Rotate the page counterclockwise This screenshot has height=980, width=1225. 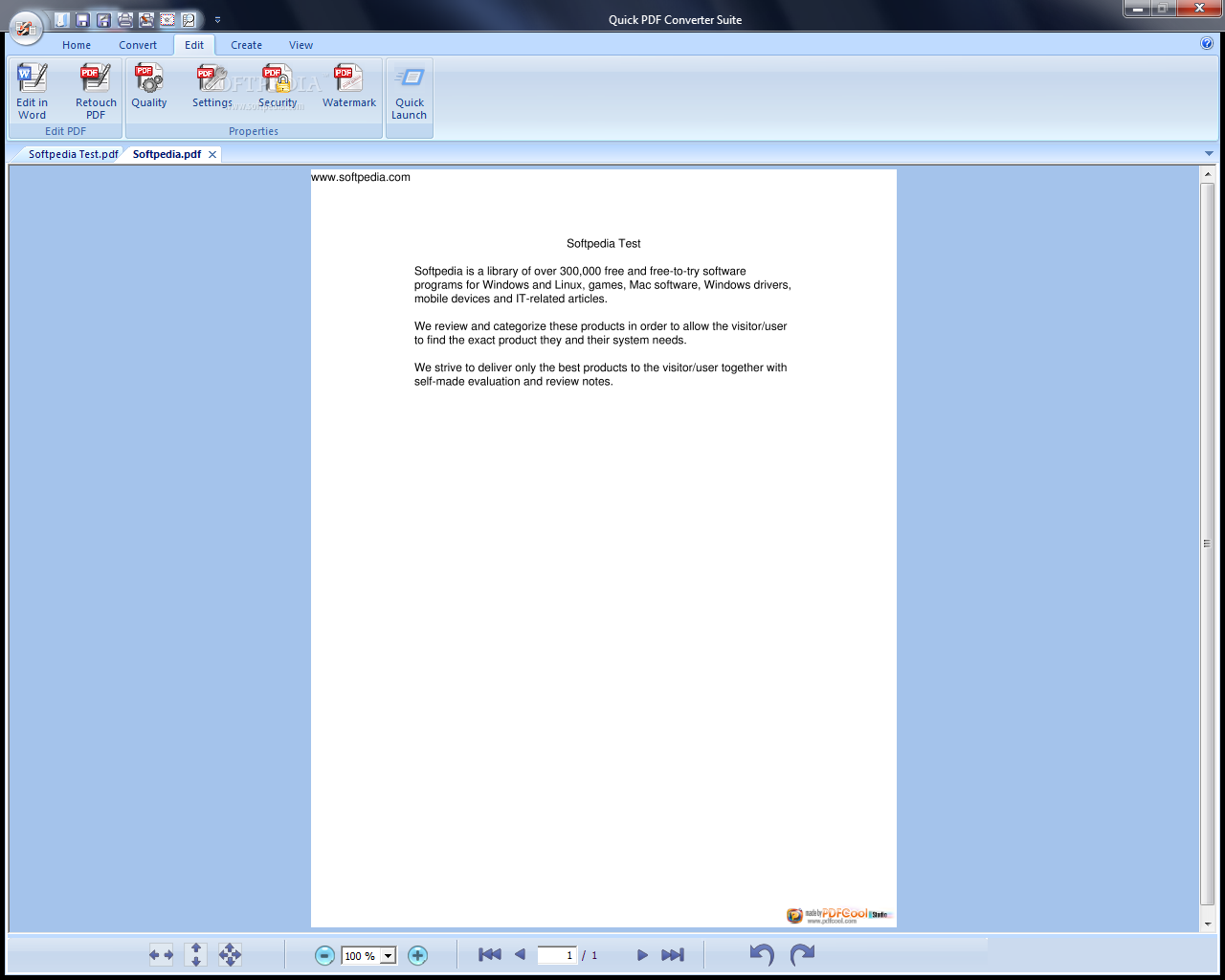(762, 954)
